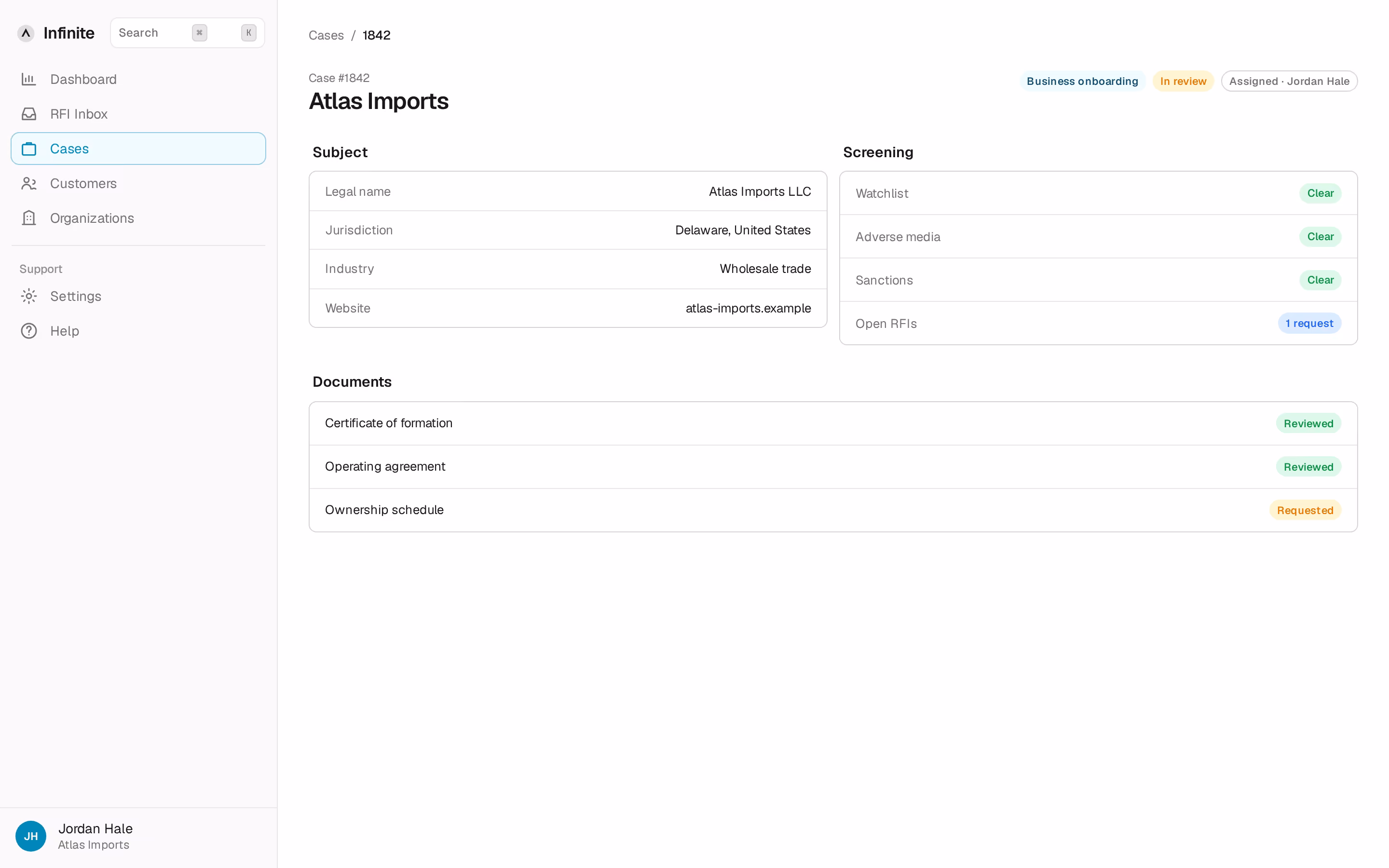This screenshot has height=868, width=1389.
Task: Click the 1842 breadcrumb item
Action: pyautogui.click(x=377, y=36)
